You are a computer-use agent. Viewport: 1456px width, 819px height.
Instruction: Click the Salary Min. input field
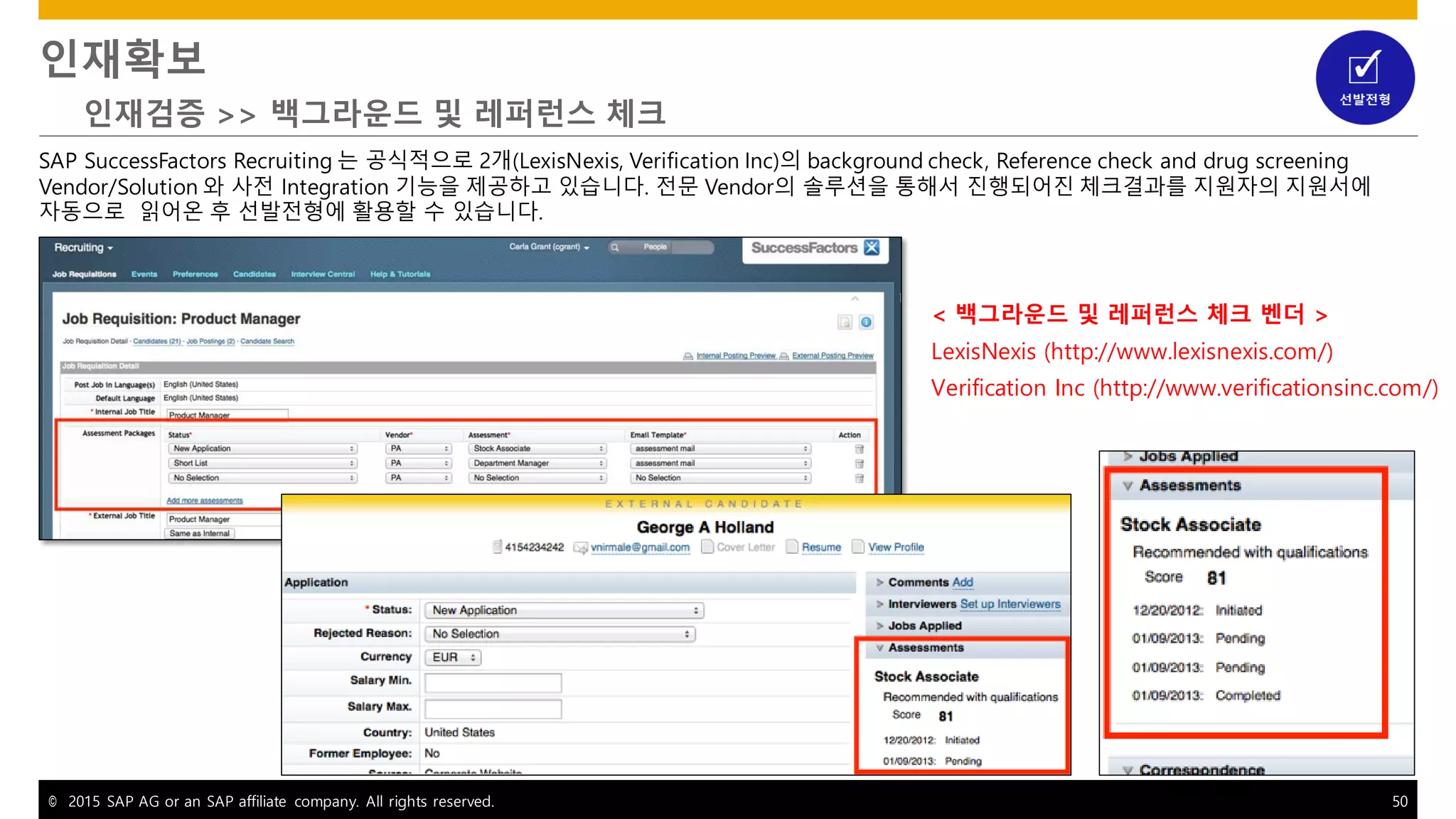point(493,683)
